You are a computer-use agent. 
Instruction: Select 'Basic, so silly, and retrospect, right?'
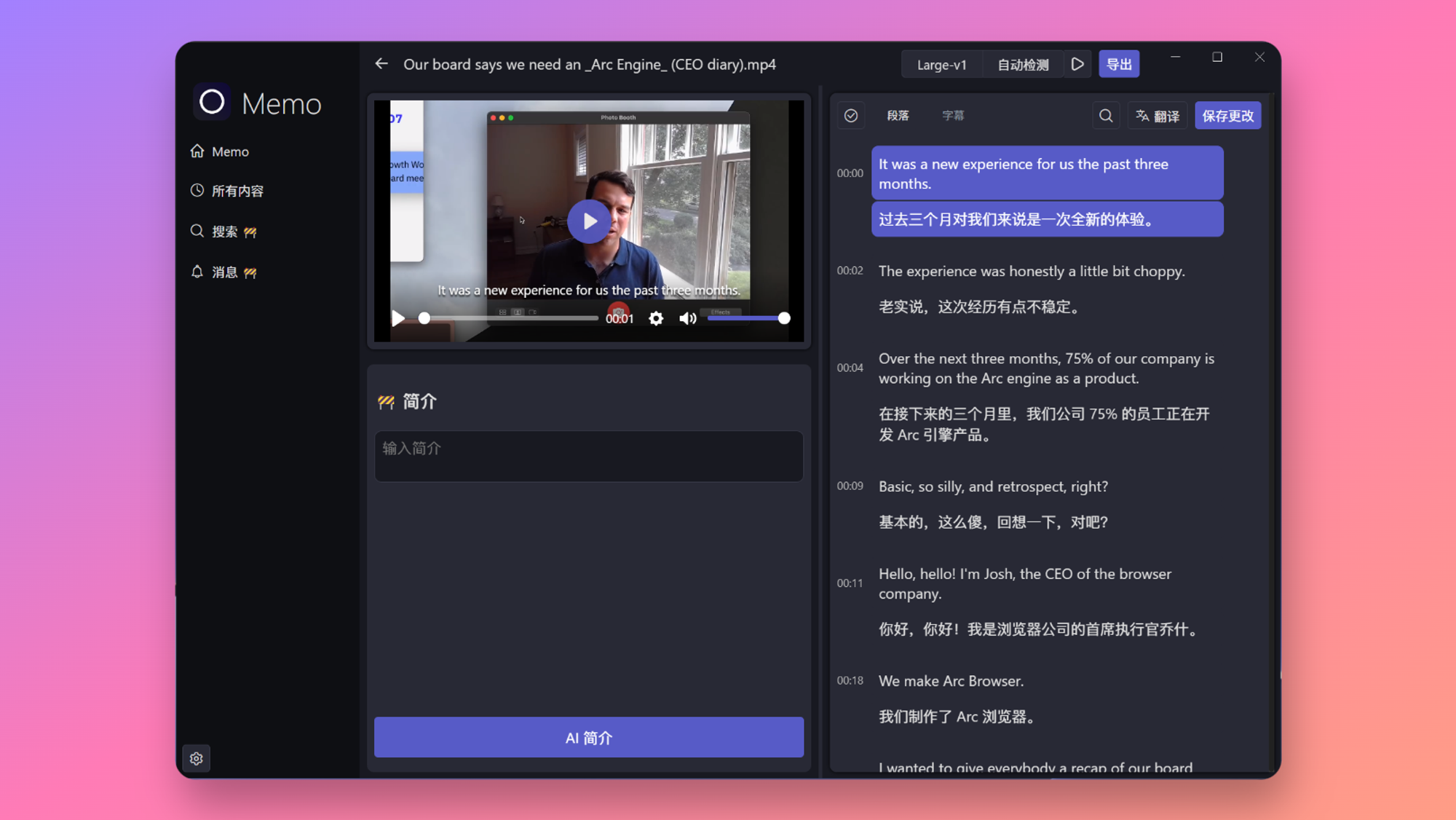[x=993, y=486]
